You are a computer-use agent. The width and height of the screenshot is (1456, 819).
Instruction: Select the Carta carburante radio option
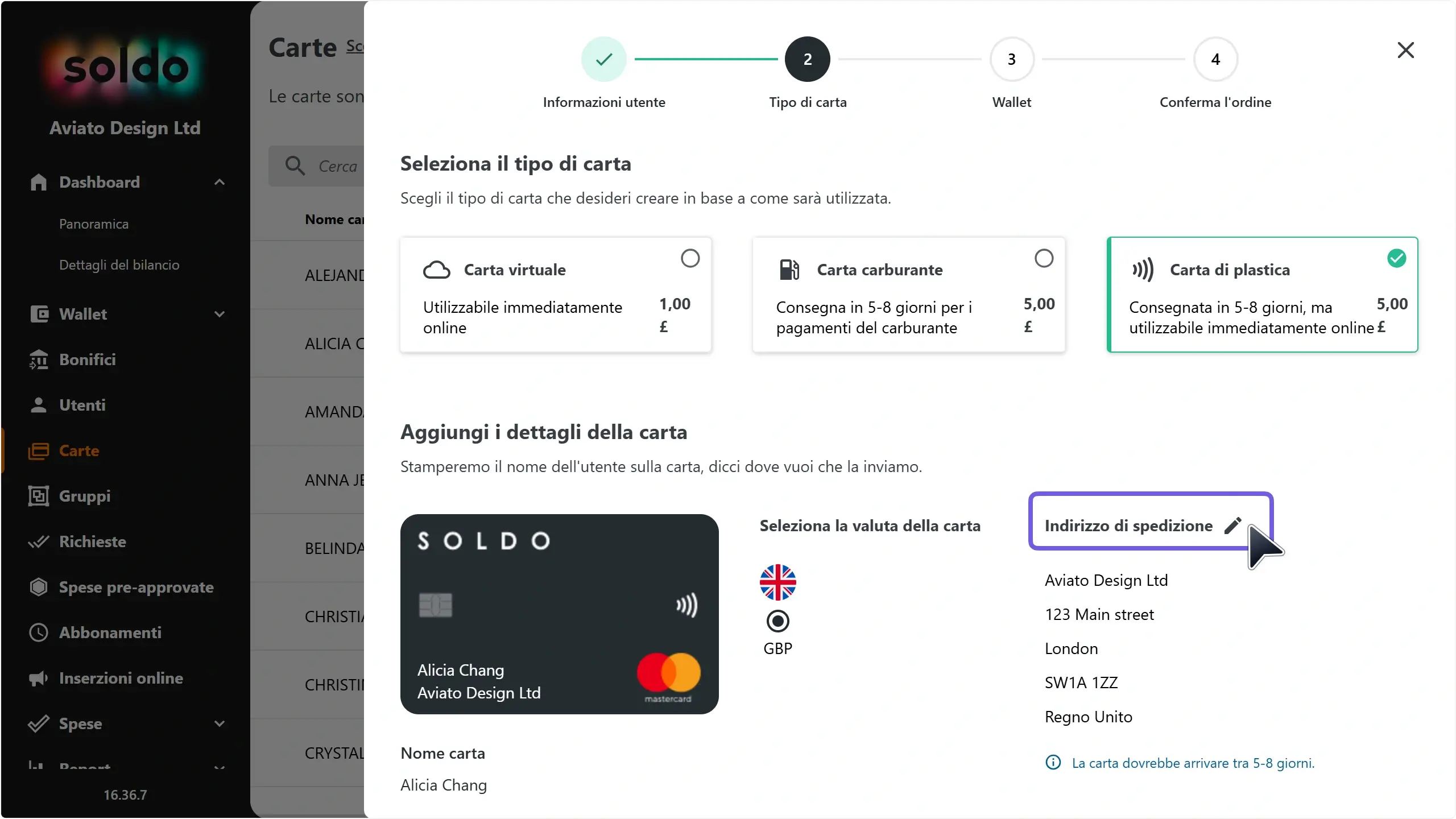point(1044,258)
